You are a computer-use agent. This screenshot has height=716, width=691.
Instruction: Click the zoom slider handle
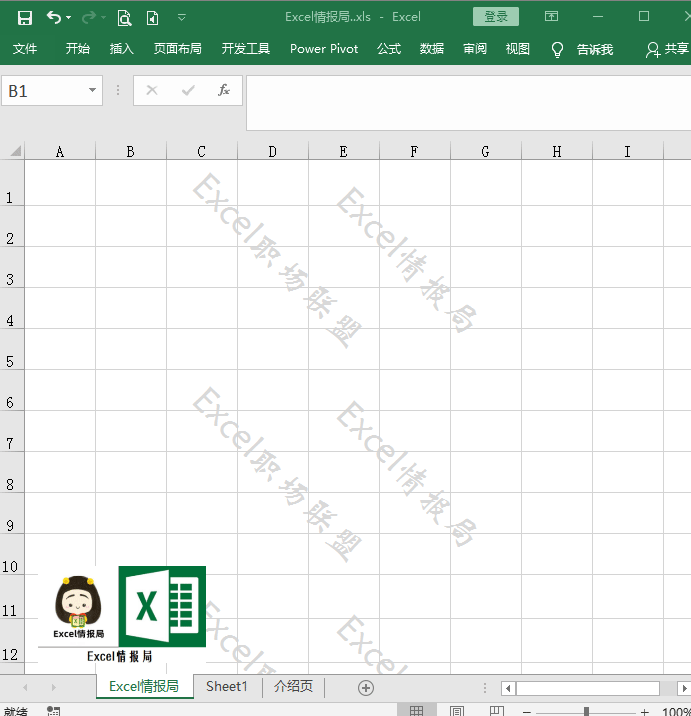click(x=586, y=711)
